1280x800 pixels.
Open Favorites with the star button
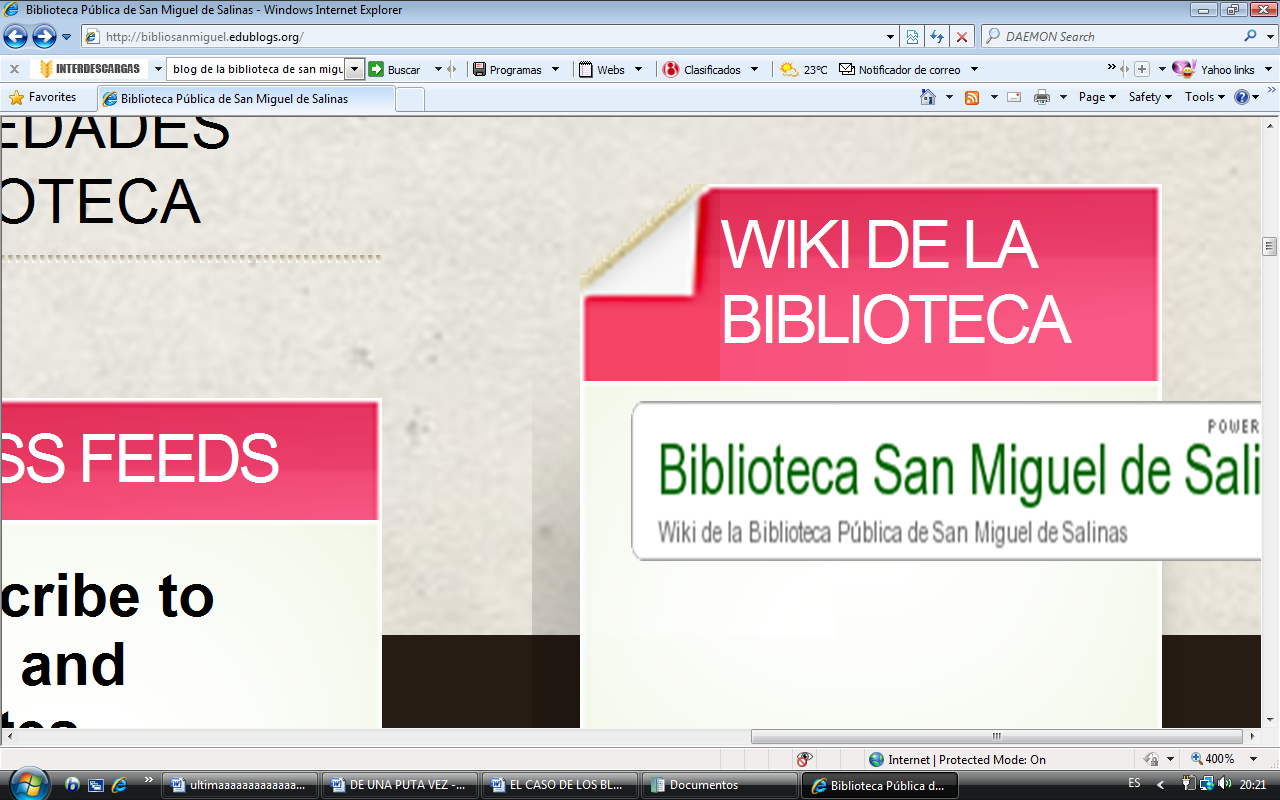[42, 97]
